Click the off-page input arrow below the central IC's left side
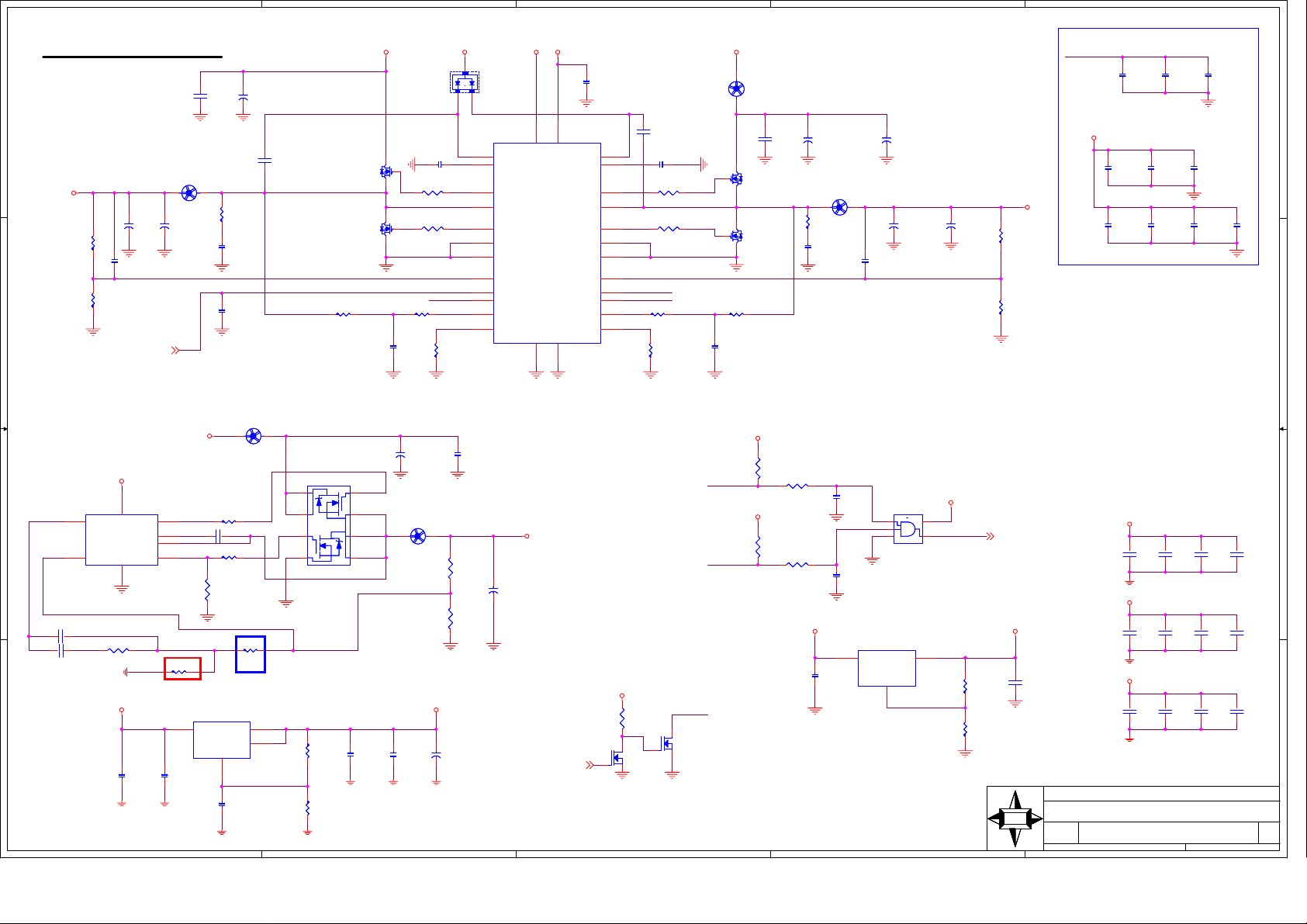Image resolution: width=1307 pixels, height=924 pixels. point(175,351)
